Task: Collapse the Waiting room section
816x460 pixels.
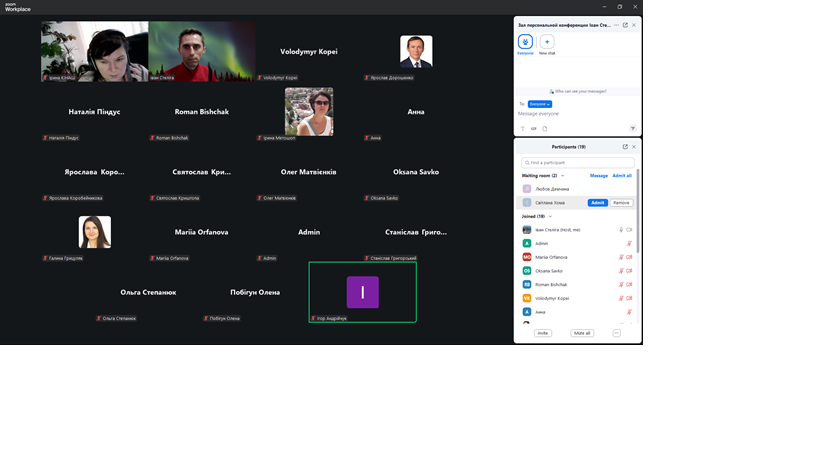Action: (x=563, y=176)
